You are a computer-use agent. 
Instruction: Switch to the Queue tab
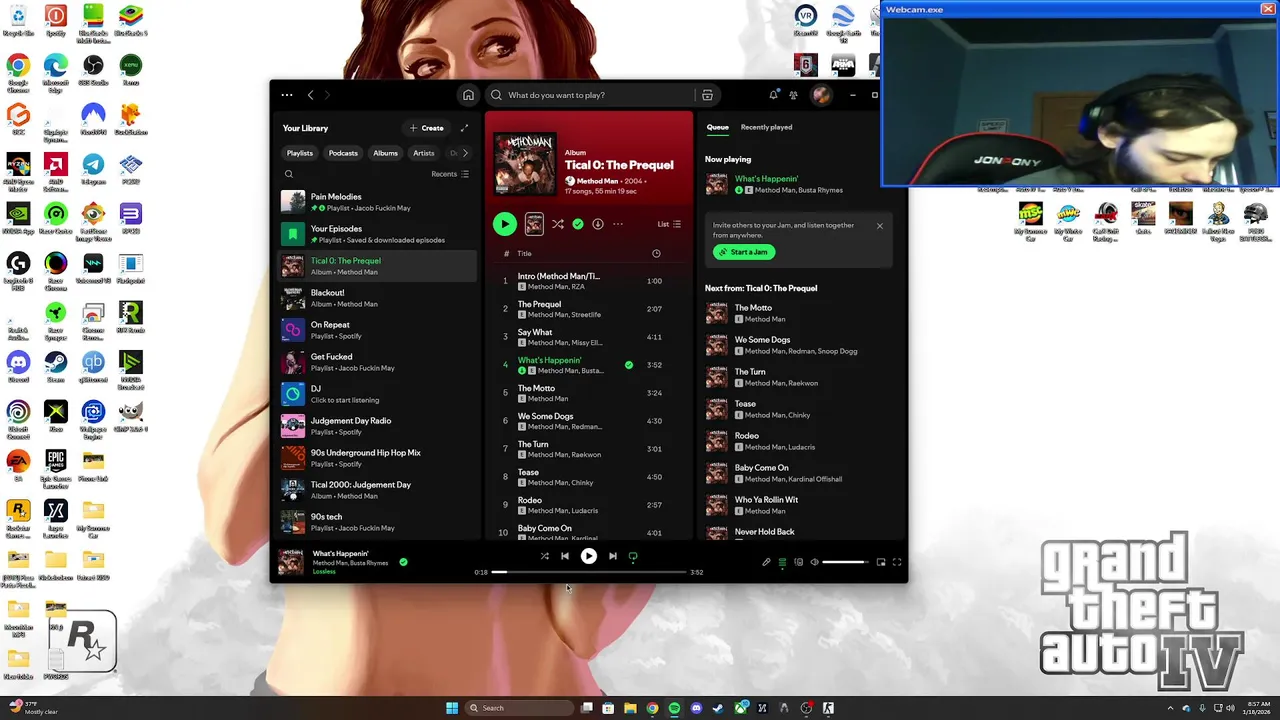pyautogui.click(x=718, y=127)
